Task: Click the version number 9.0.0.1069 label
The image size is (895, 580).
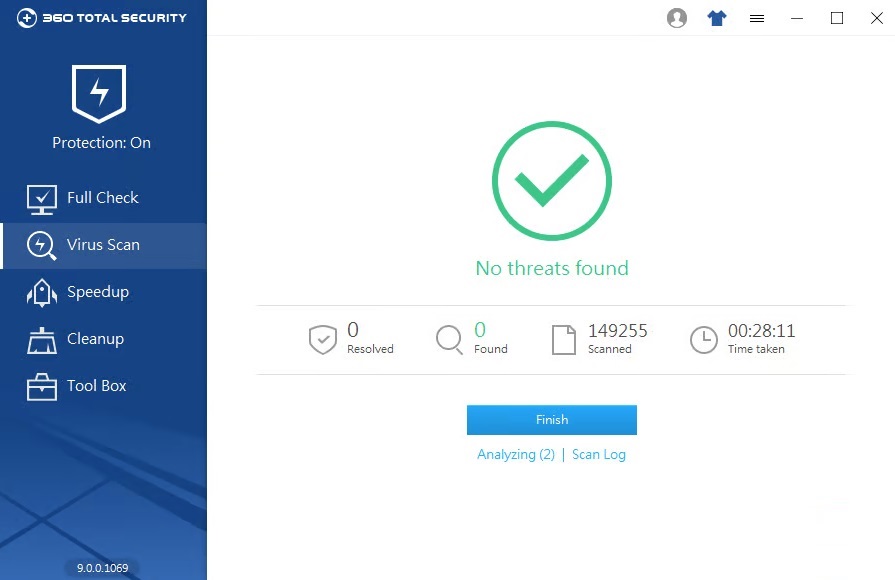Action: click(103, 568)
